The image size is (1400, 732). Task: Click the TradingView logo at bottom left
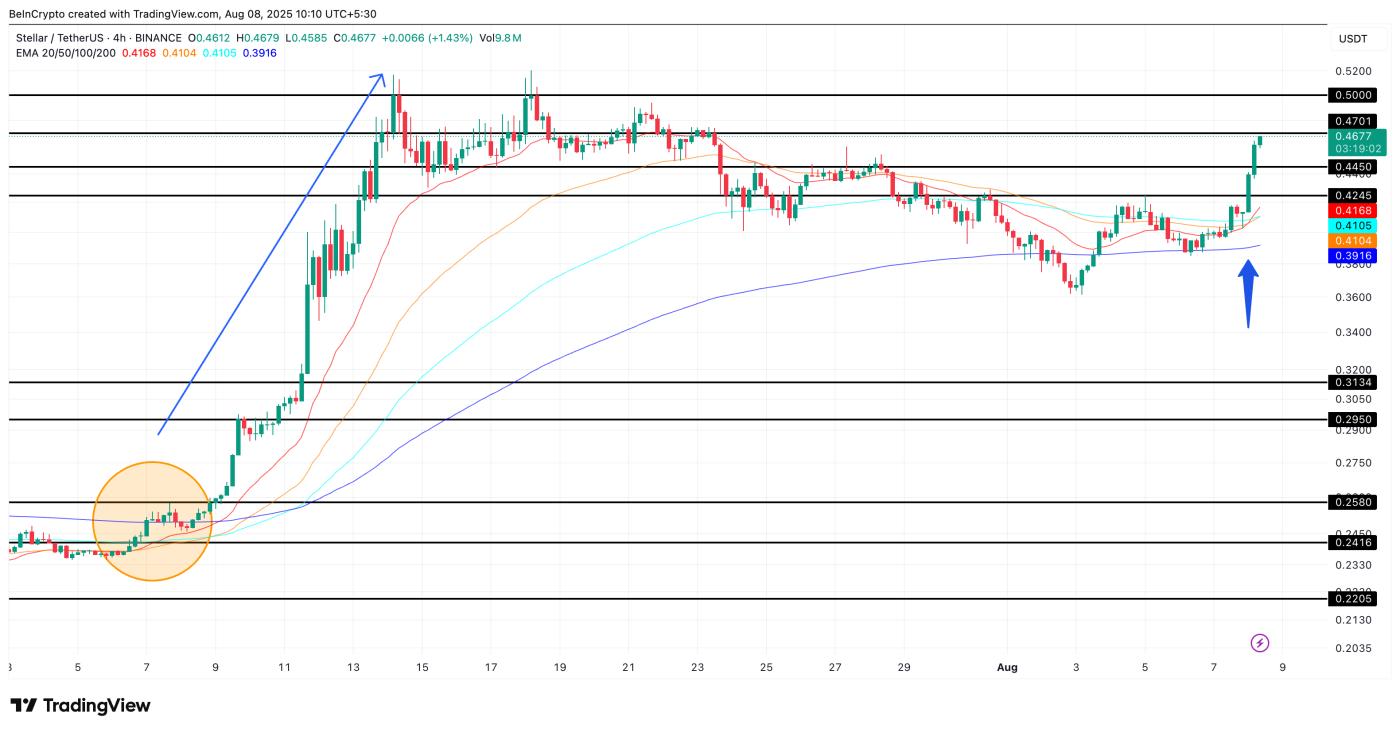pos(80,705)
